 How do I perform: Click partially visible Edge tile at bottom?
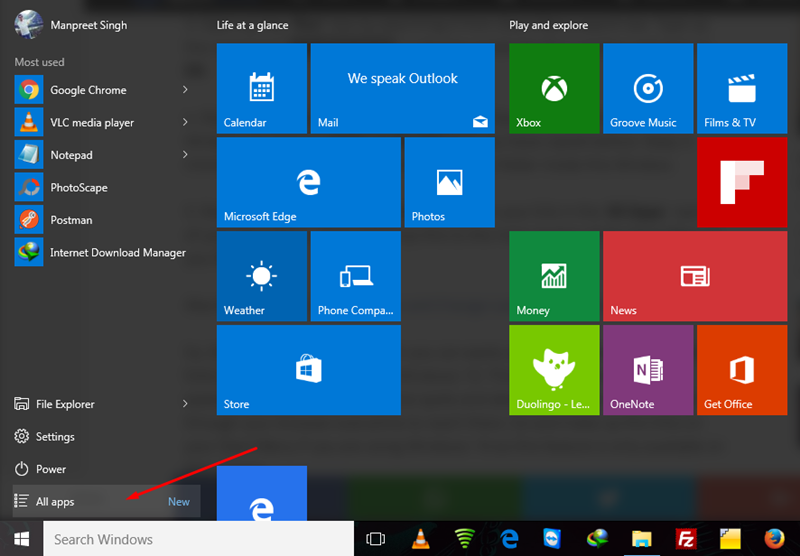[x=262, y=493]
